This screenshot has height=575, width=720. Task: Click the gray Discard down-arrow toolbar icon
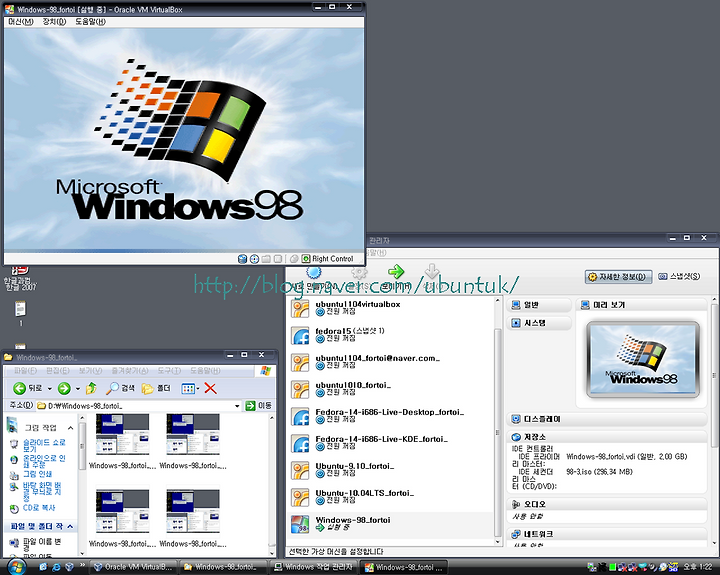click(x=432, y=271)
